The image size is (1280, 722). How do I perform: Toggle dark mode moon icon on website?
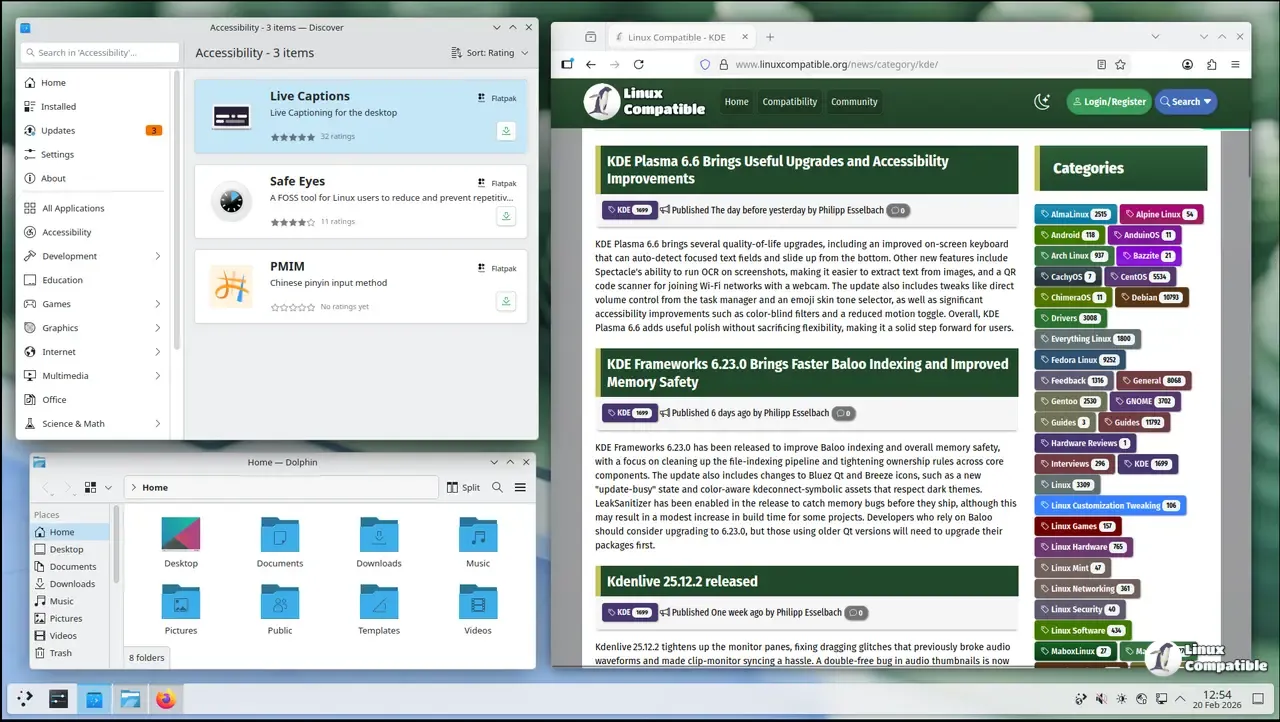pyautogui.click(x=1042, y=101)
